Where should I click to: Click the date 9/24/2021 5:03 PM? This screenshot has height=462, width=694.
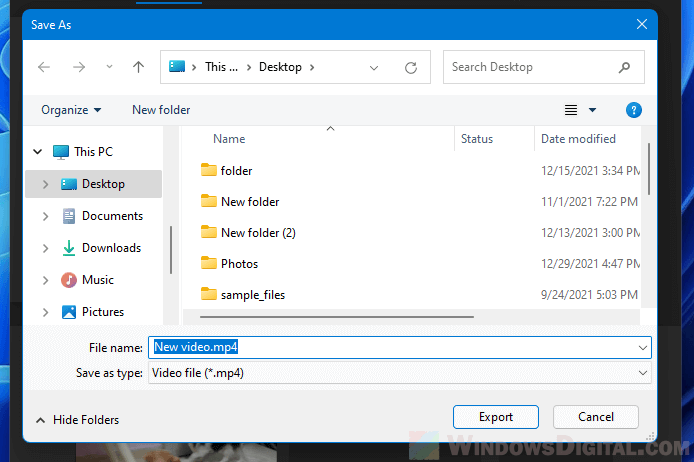point(589,294)
